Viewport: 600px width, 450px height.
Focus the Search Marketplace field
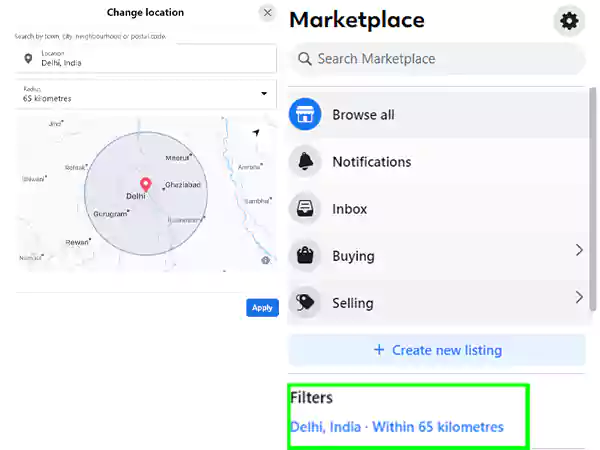[x=437, y=59]
